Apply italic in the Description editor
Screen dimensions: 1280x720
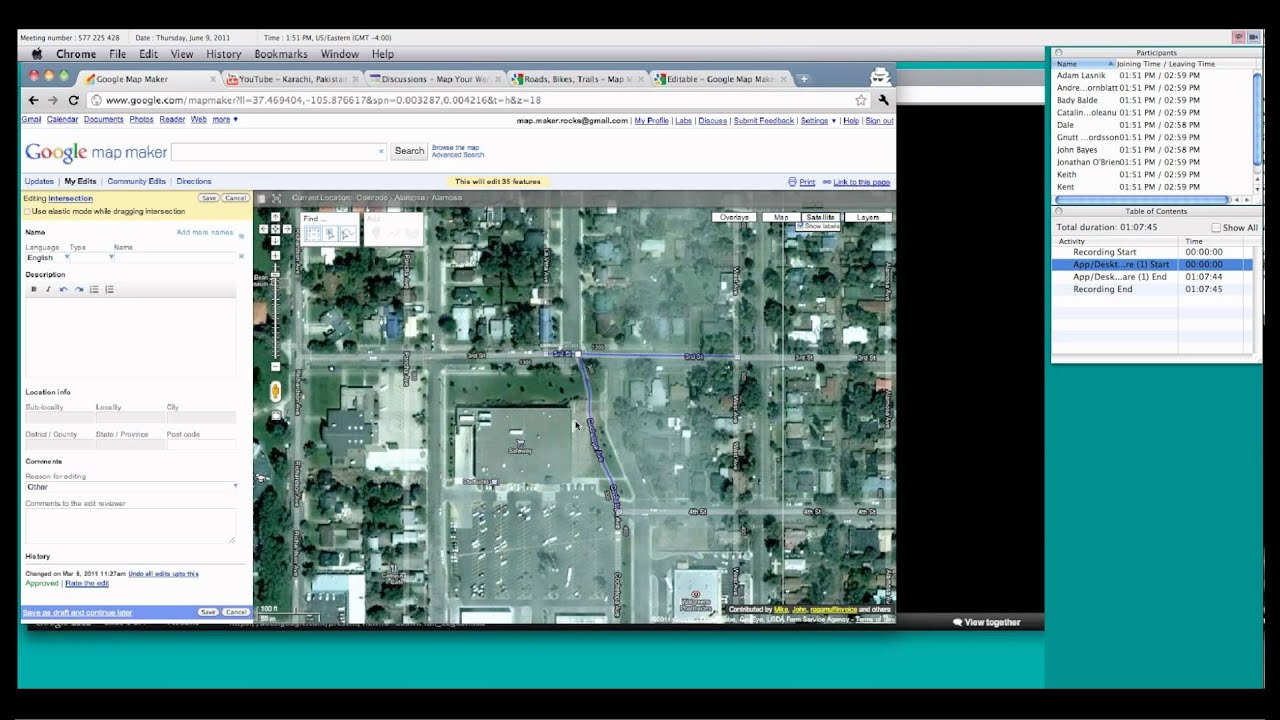[x=48, y=289]
